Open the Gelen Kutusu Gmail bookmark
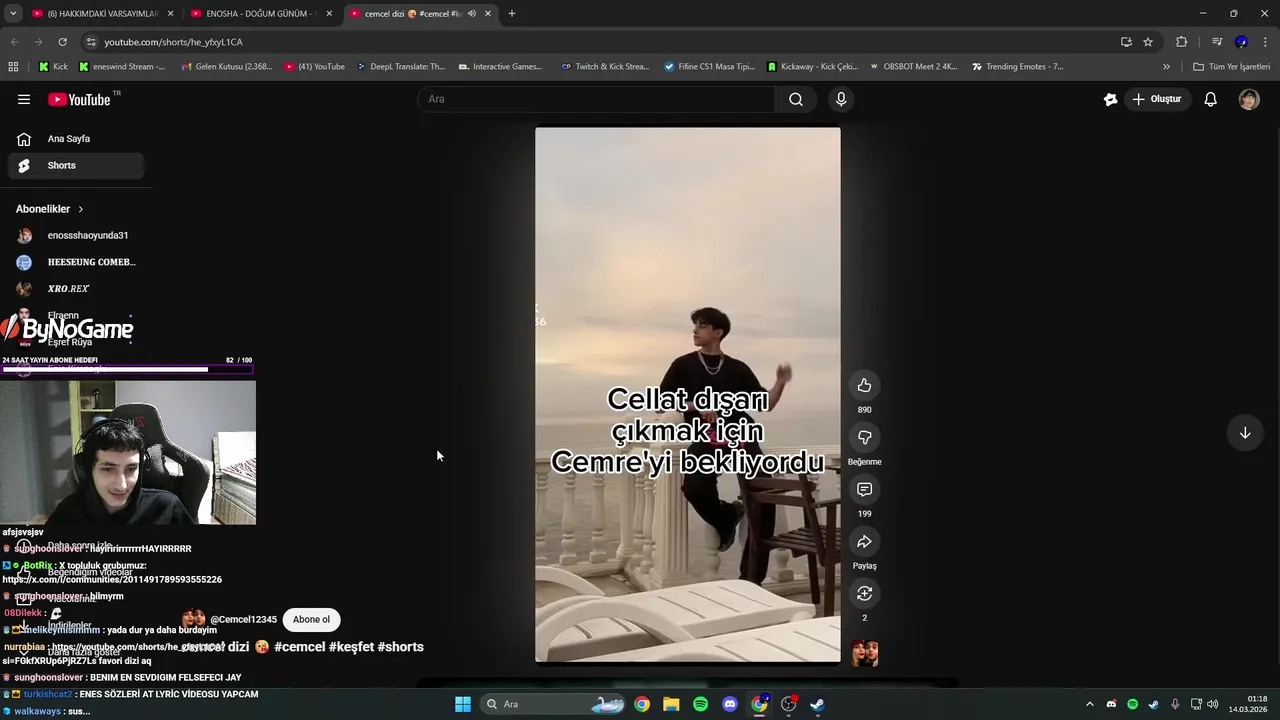 (x=226, y=67)
